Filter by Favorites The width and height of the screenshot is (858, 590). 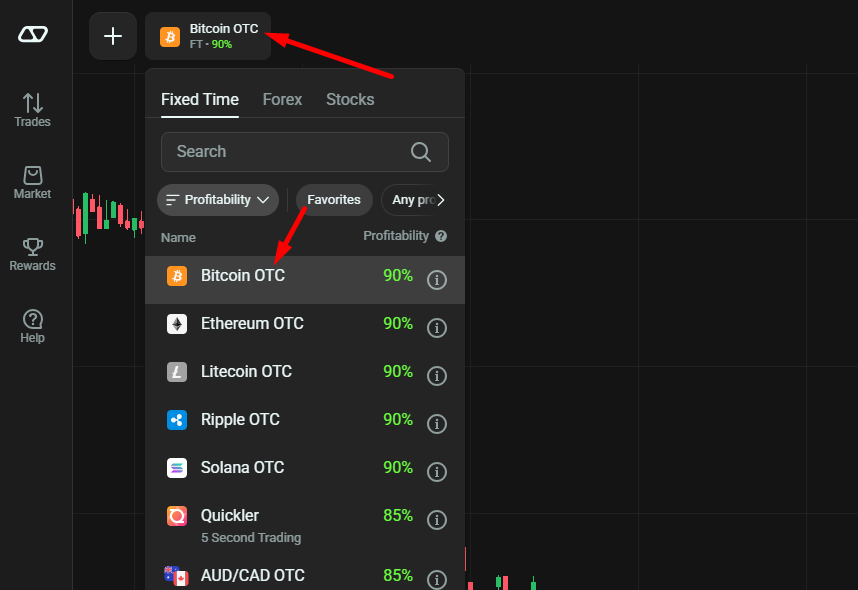tap(334, 200)
